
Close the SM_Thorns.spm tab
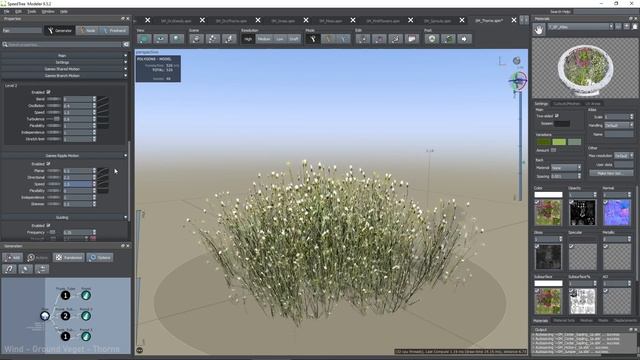coord(514,20)
